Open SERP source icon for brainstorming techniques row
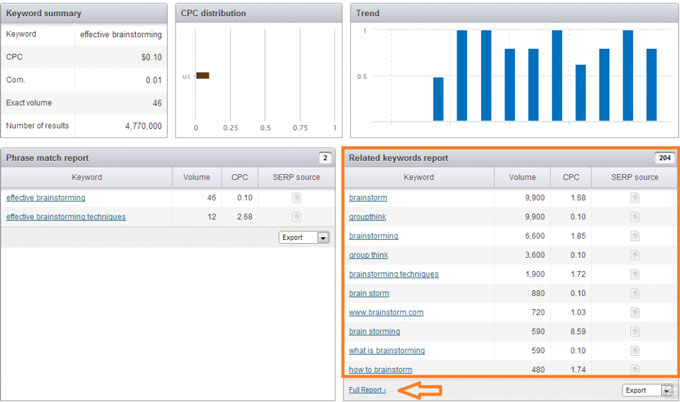Screen dimensions: 680x402 pyautogui.click(x=634, y=274)
